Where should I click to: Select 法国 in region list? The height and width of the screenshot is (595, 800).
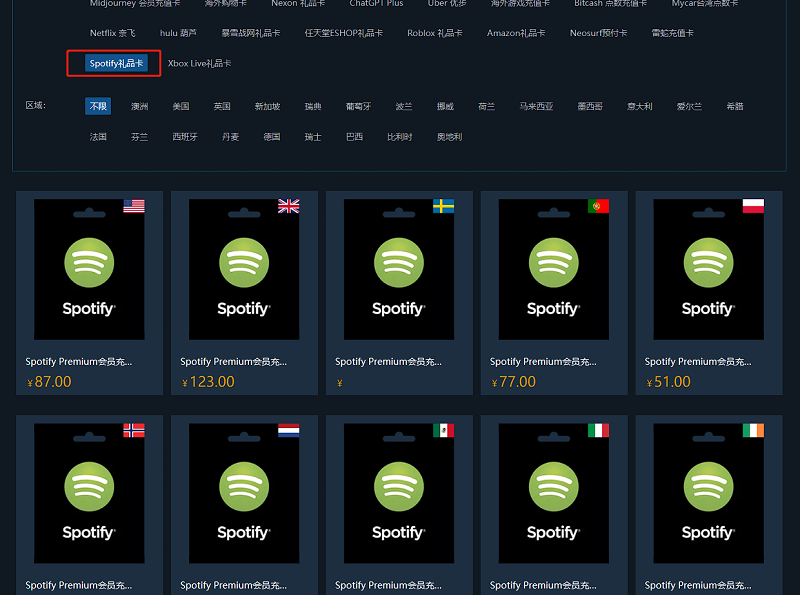click(x=98, y=137)
